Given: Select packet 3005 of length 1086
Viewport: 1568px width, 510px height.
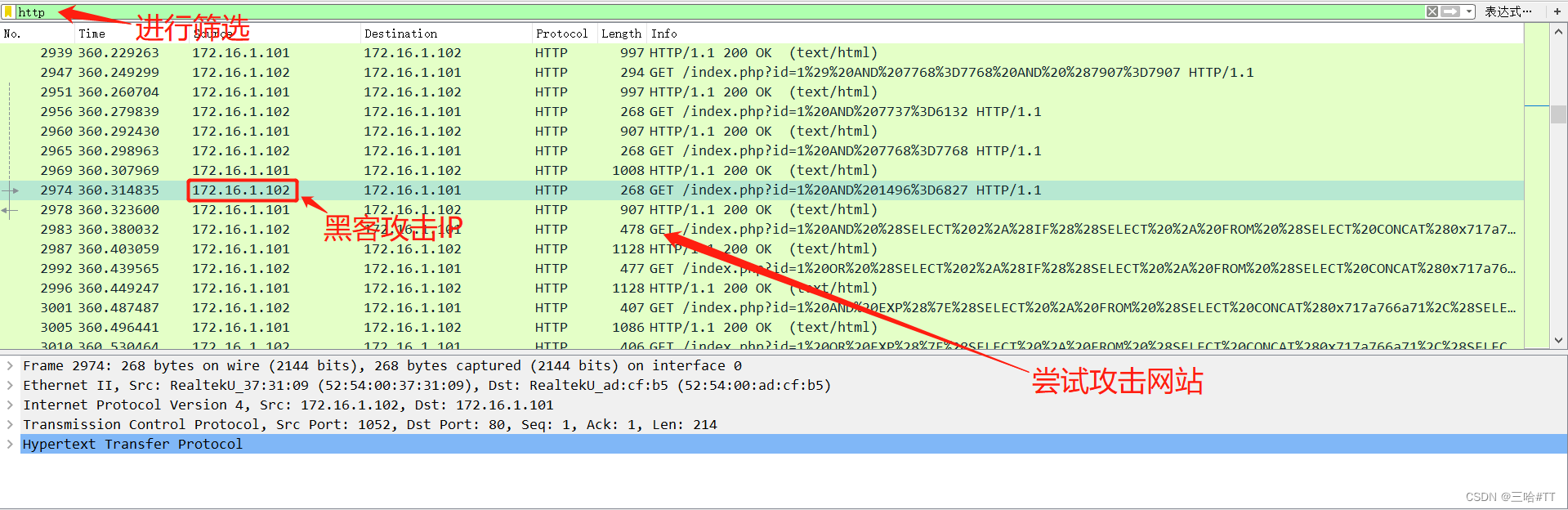Looking at the screenshot, I should click(x=762, y=327).
